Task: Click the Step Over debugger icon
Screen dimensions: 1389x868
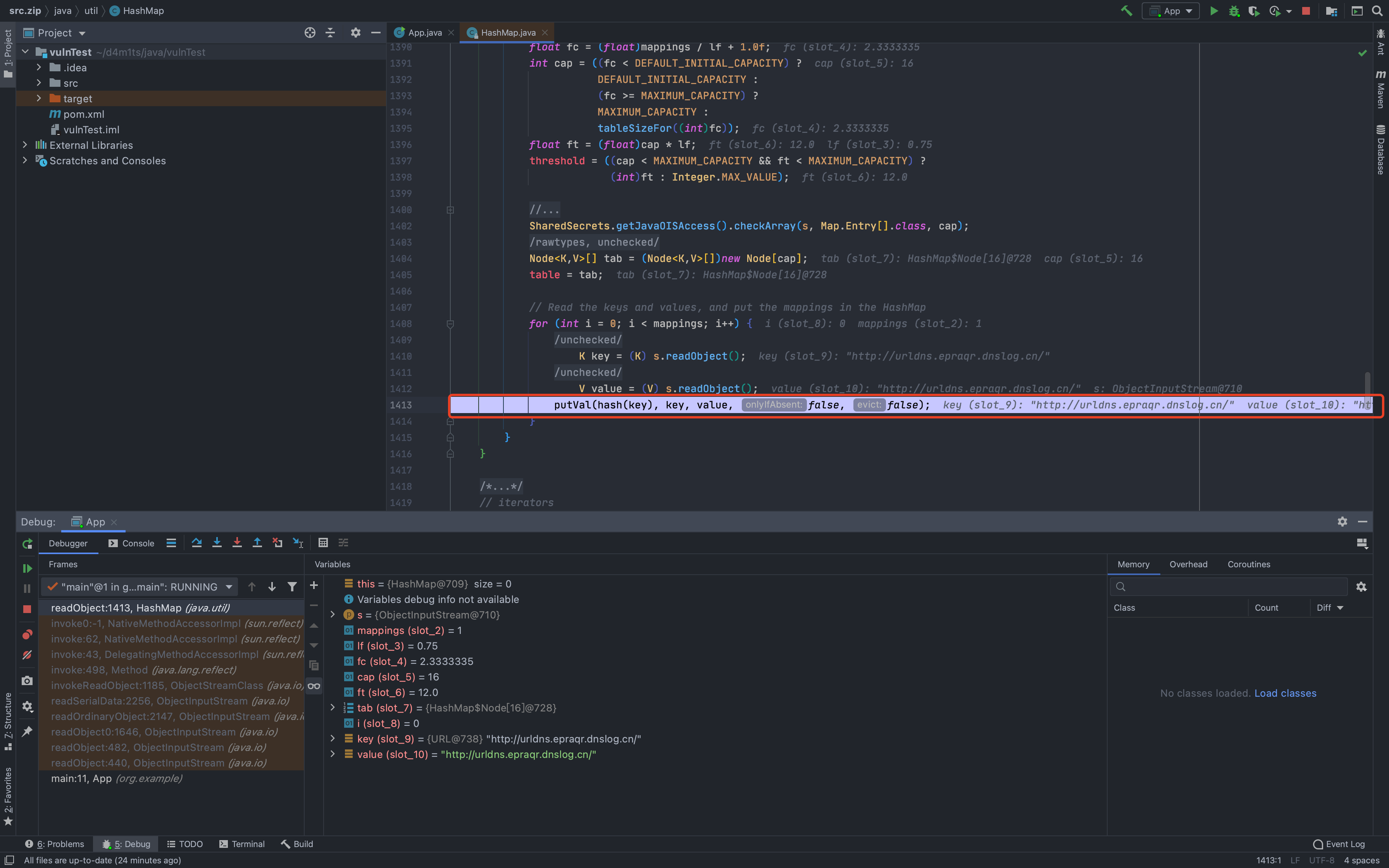Action: pos(196,542)
